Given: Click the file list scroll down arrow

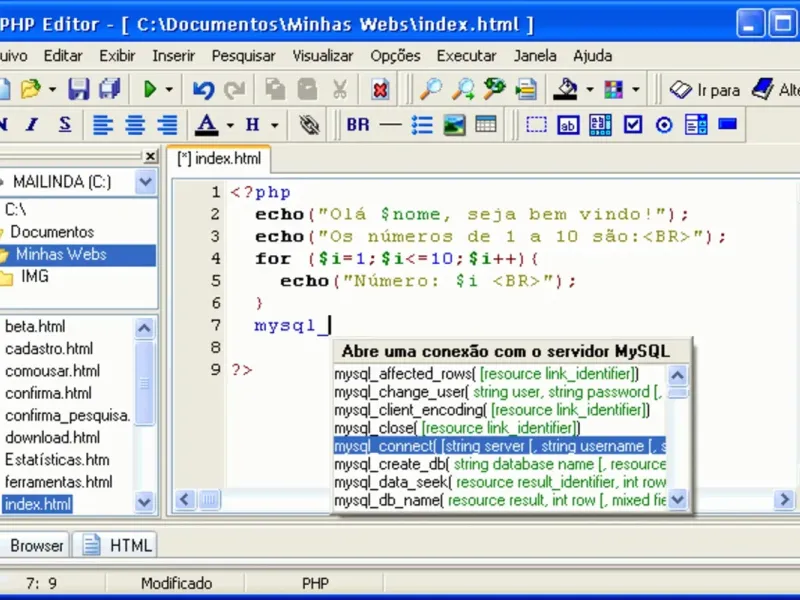Looking at the screenshot, I should pos(144,502).
